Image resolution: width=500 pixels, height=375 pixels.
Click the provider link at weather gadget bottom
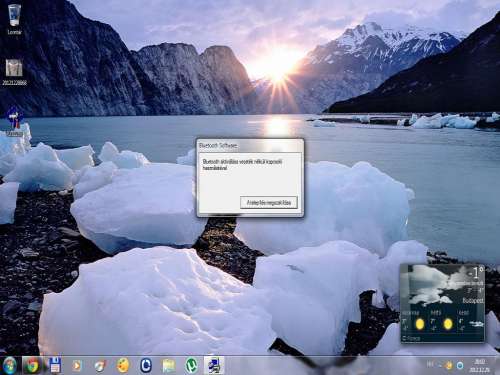(411, 338)
